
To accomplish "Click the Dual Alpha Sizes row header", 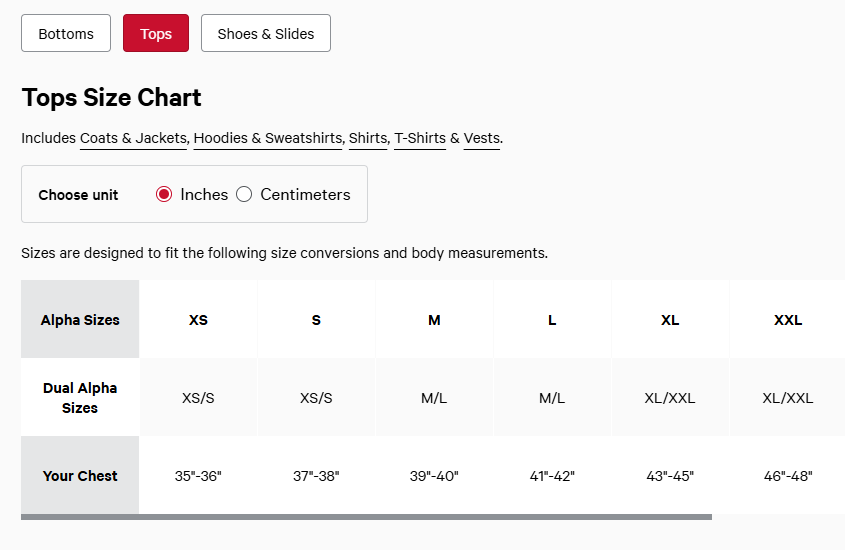I will coord(80,398).
